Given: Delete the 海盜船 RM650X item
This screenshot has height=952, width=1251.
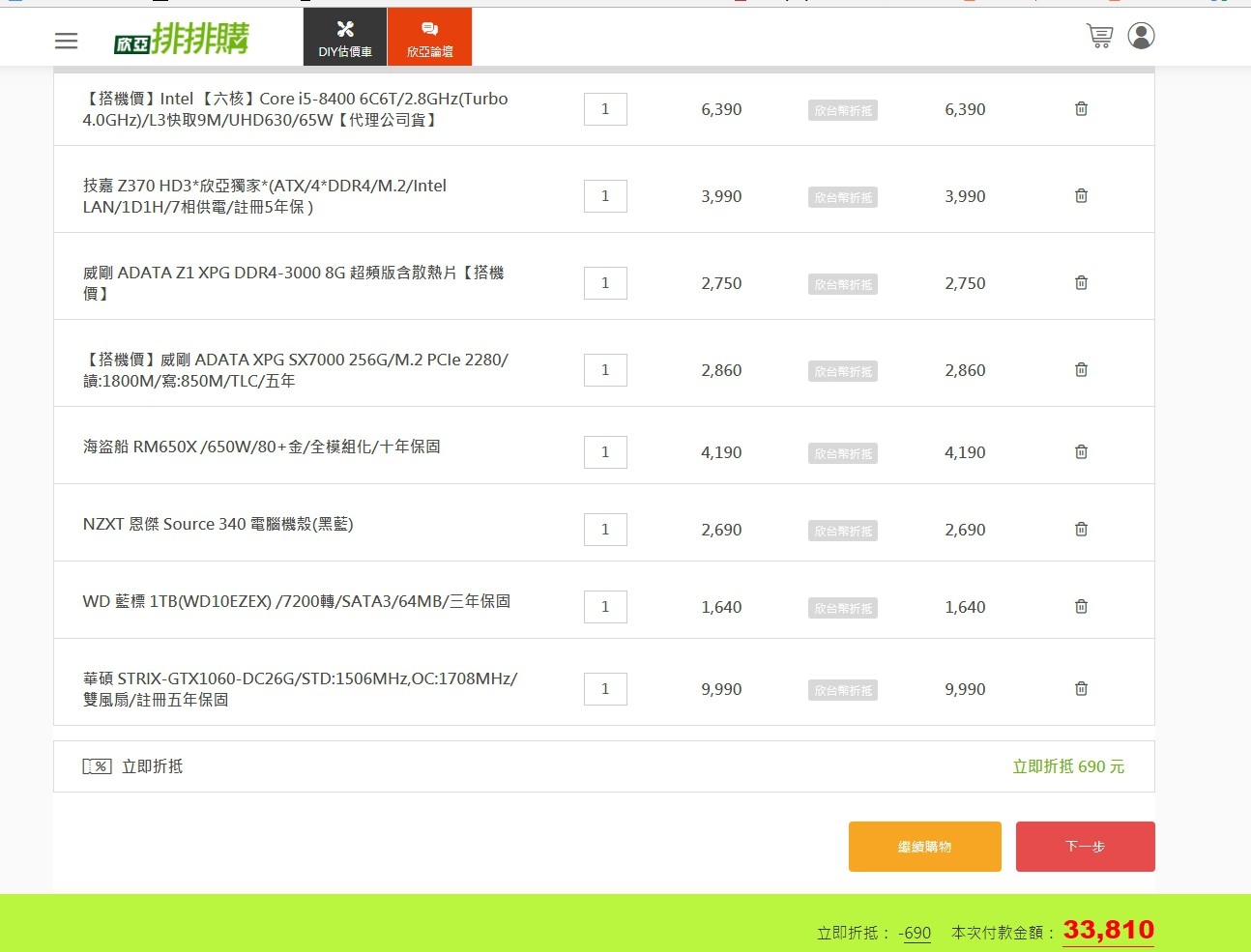Looking at the screenshot, I should click(x=1082, y=452).
